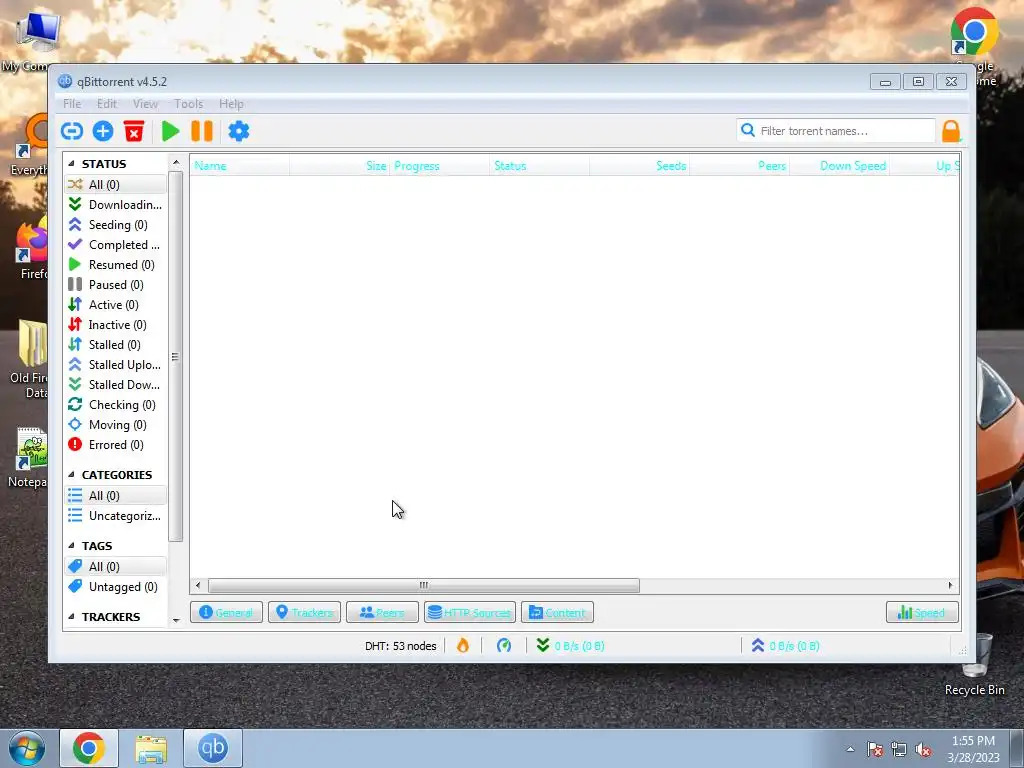Select Inactive (0) filter

(116, 325)
